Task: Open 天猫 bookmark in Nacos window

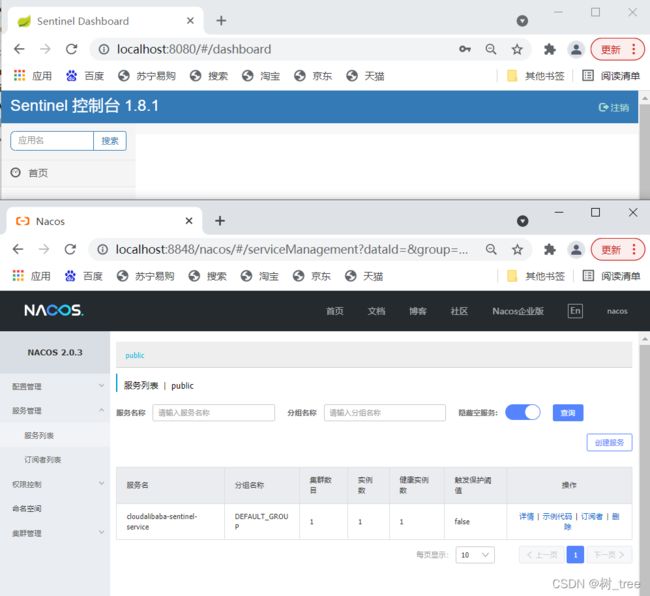Action: tap(364, 276)
